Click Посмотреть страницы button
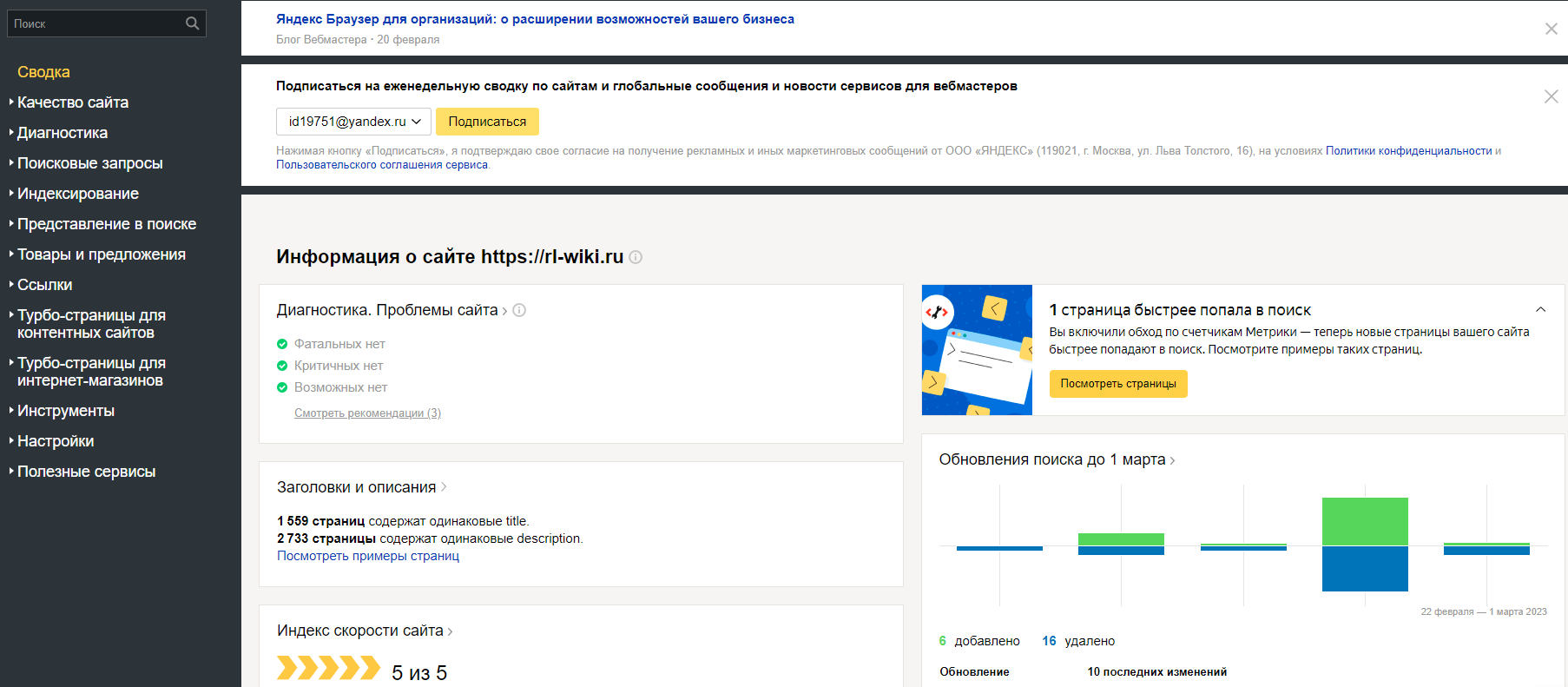The image size is (1568, 687). pyautogui.click(x=1118, y=384)
